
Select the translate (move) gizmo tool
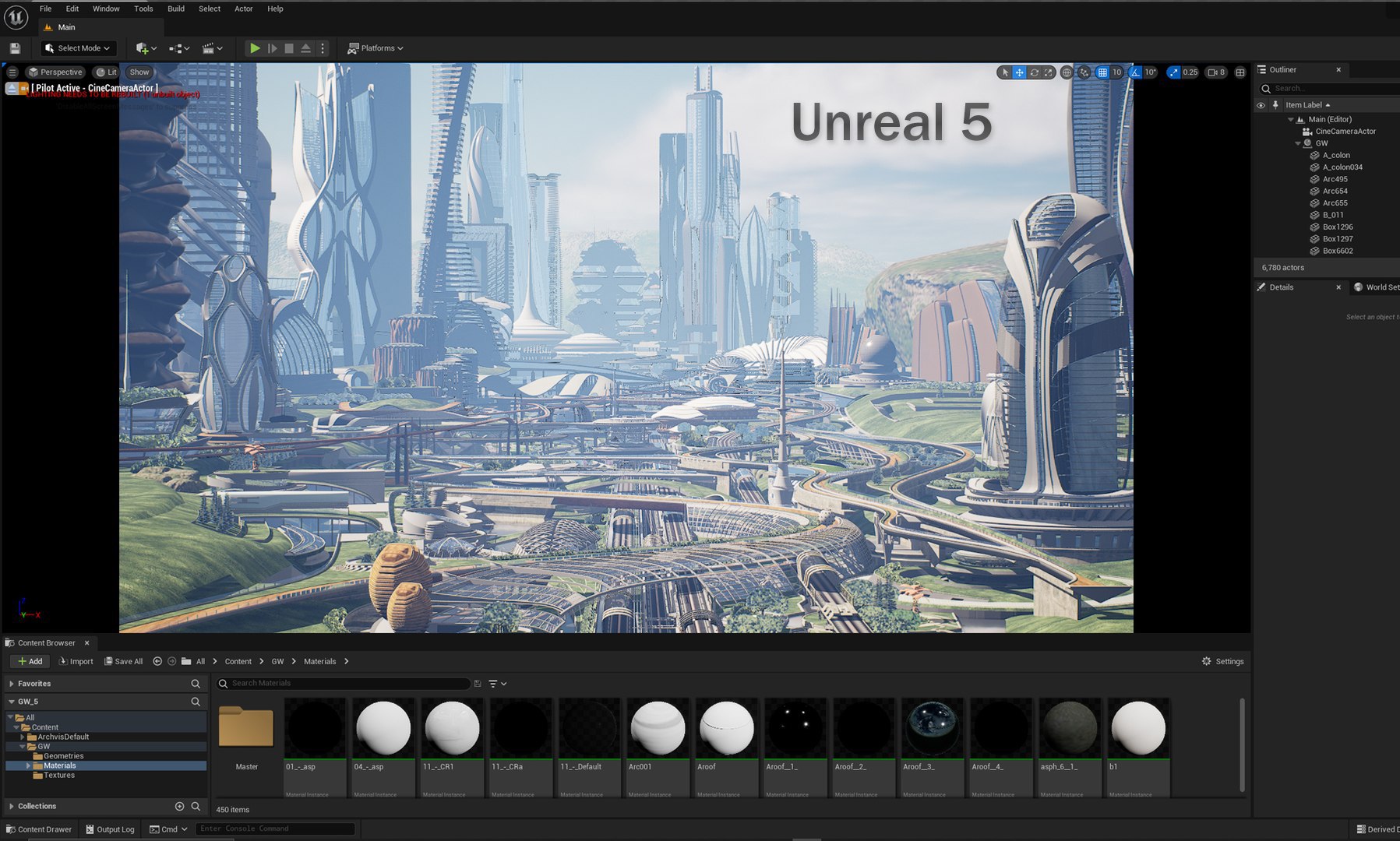(x=1019, y=72)
